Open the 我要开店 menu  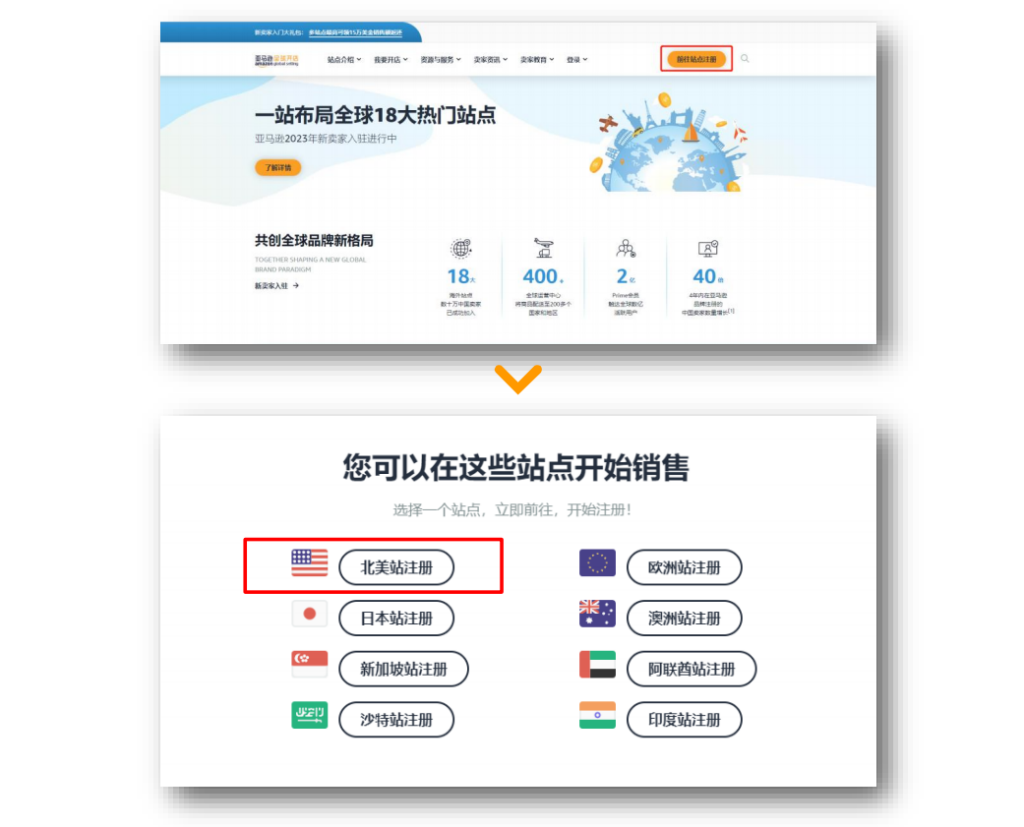click(390, 60)
